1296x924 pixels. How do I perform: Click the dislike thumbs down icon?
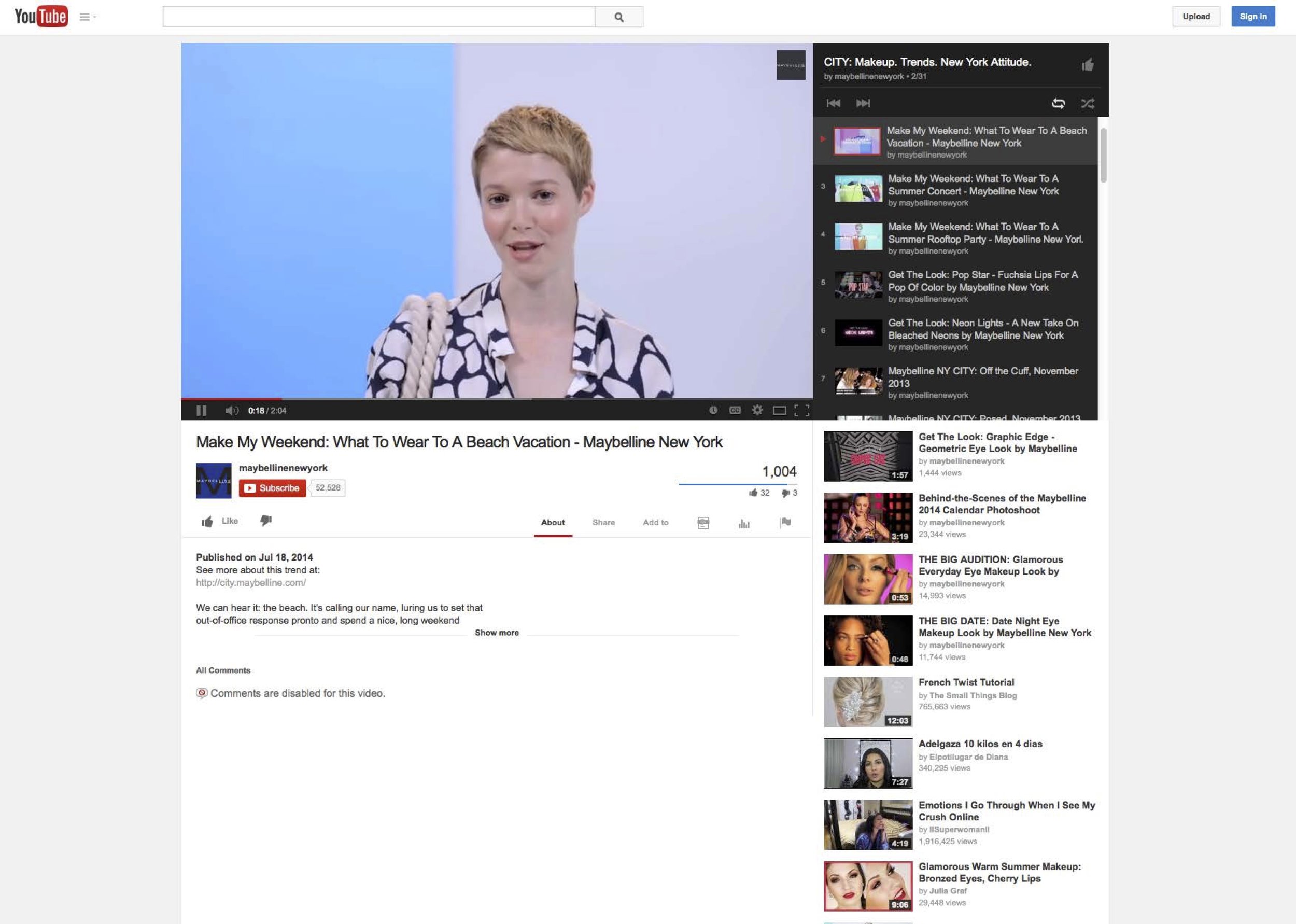[x=265, y=521]
